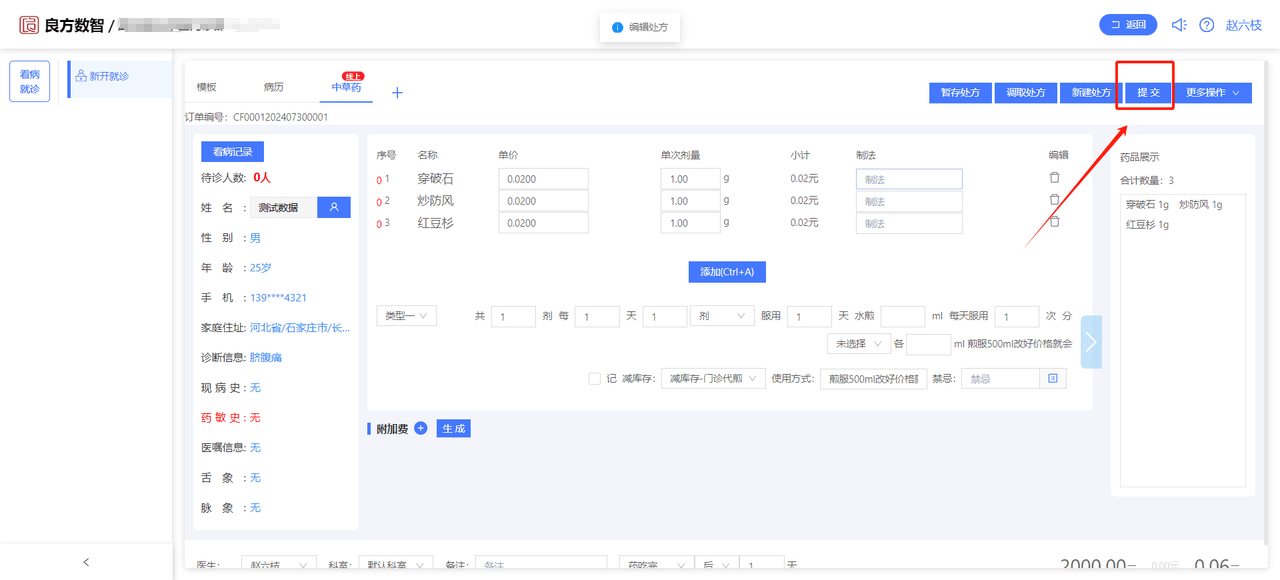Click the 新建处方 button

(x=1090, y=92)
